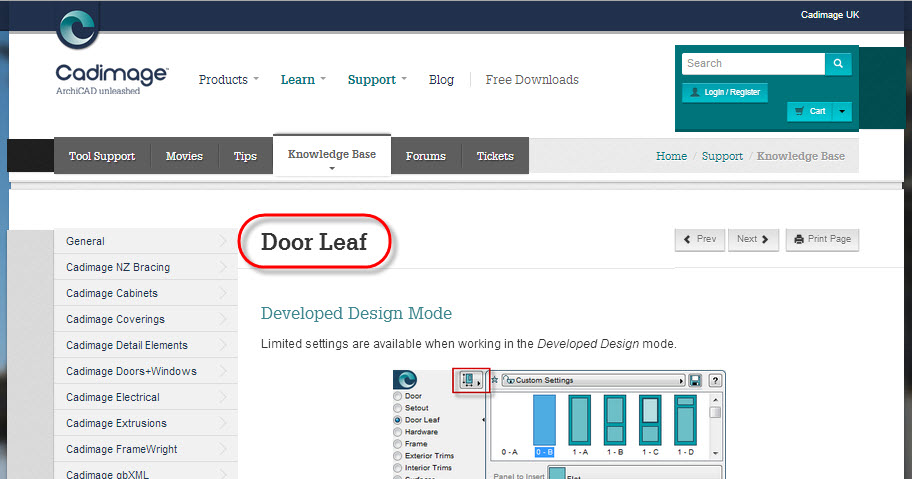Switch to the Movies tab
The image size is (912, 479).
(x=184, y=156)
